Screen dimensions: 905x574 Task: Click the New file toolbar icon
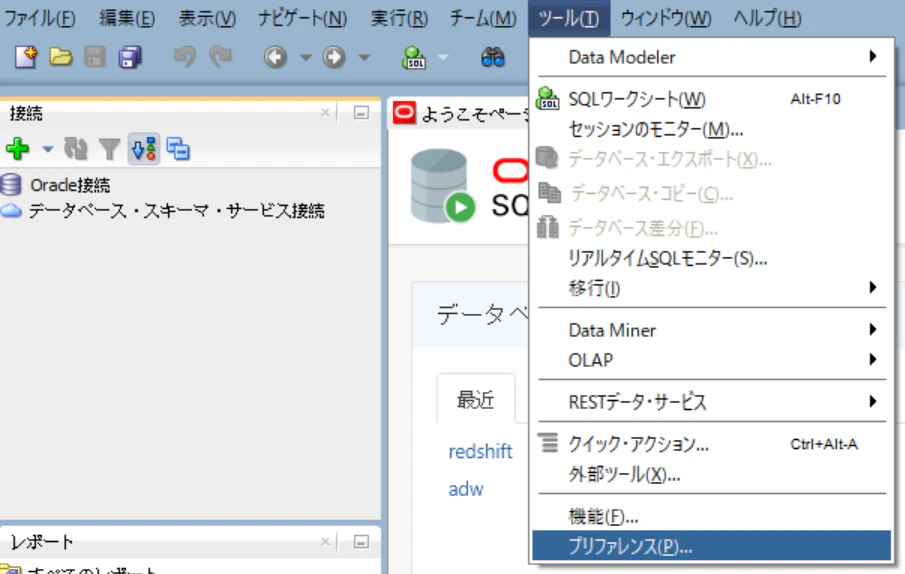pyautogui.click(x=26, y=57)
